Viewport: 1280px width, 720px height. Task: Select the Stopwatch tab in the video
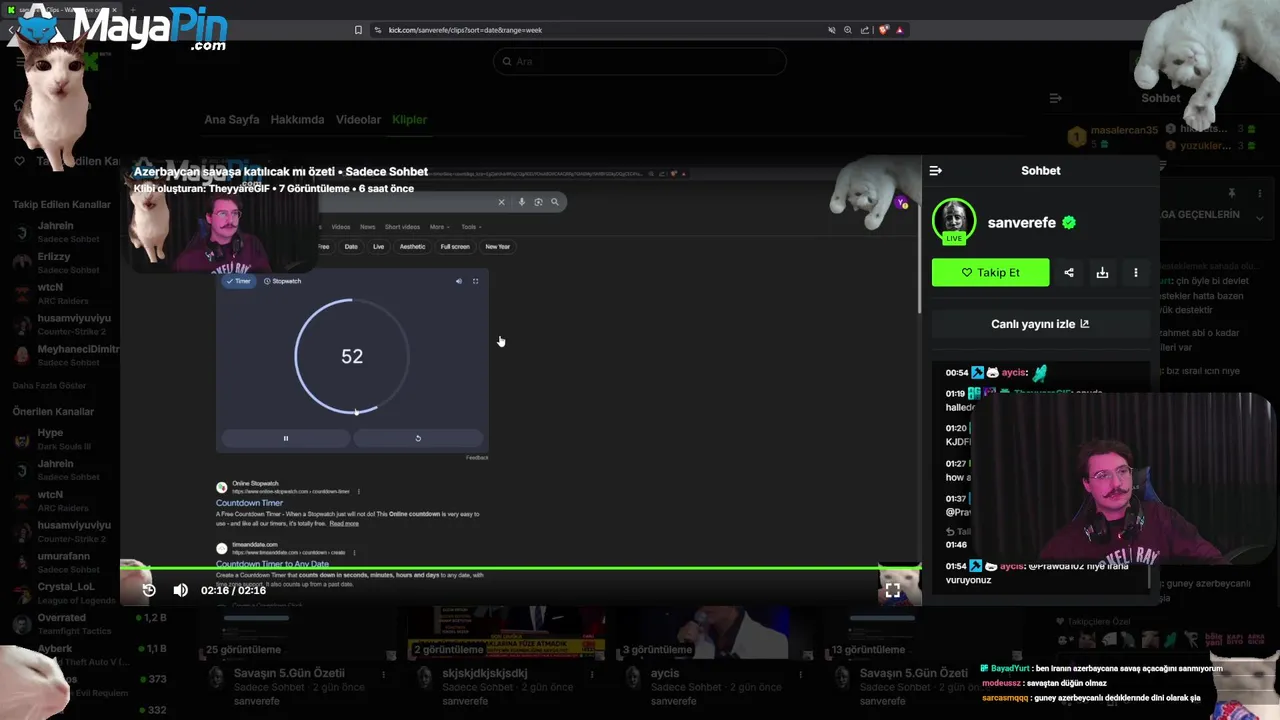point(282,281)
